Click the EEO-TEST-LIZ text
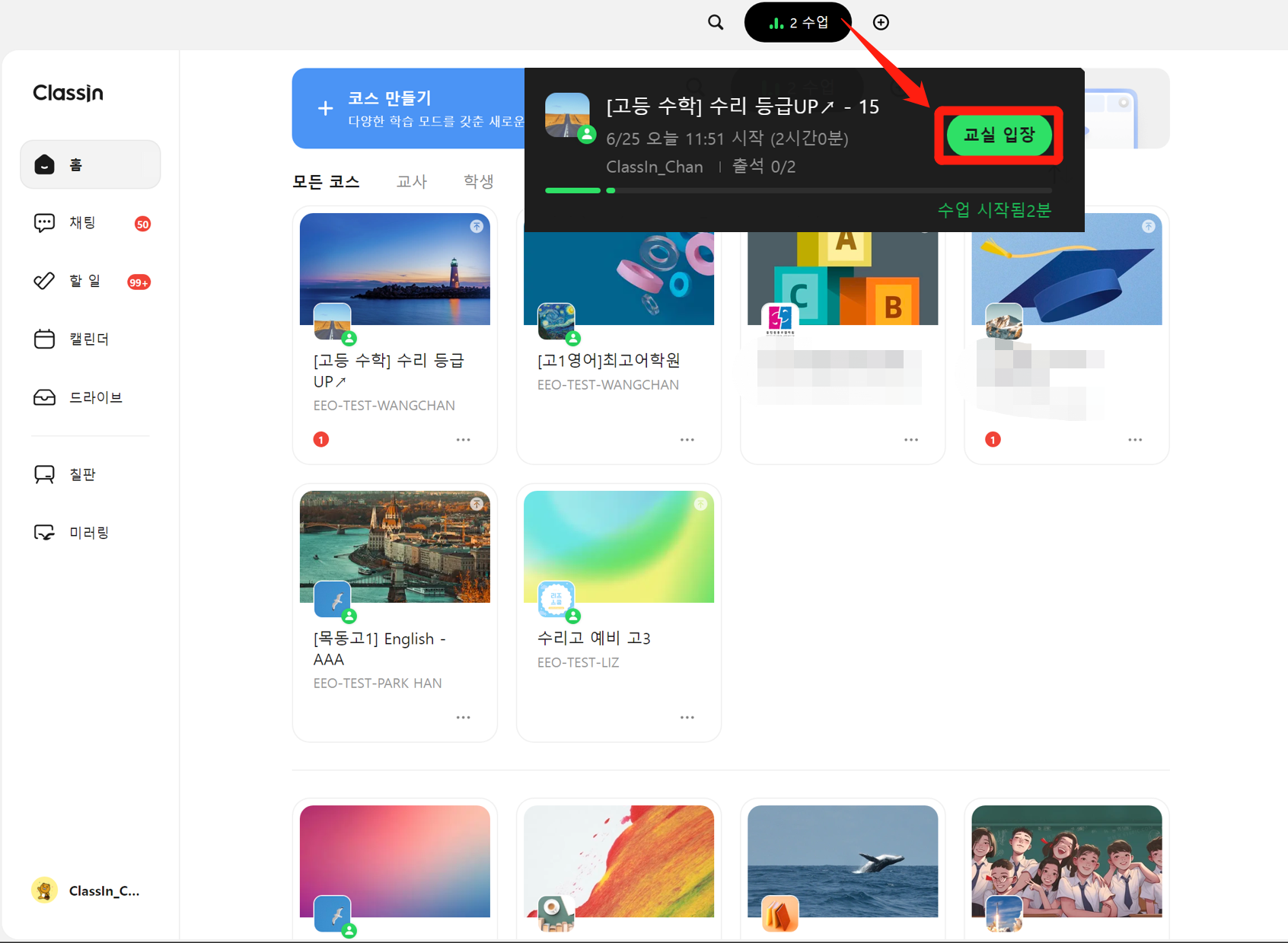 (x=579, y=662)
